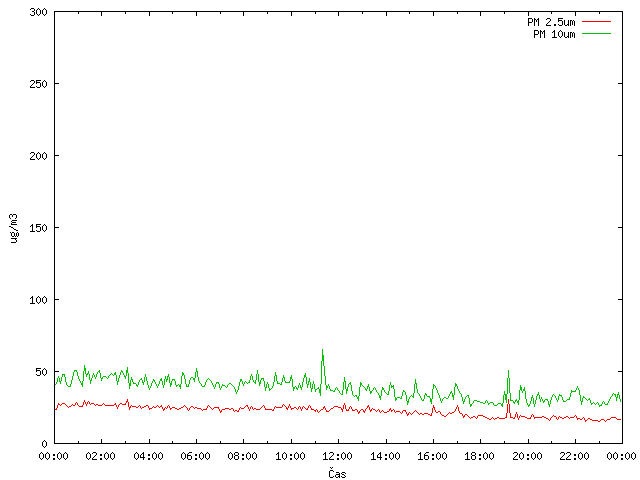This screenshot has height=480, width=640.
Task: Click the 200 y-axis tick label
Action: [x=38, y=156]
